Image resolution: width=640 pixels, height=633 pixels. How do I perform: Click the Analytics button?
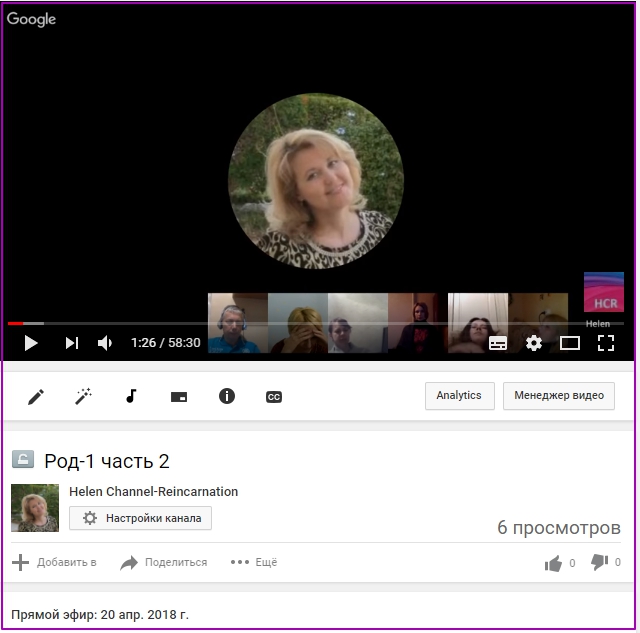pyautogui.click(x=459, y=395)
